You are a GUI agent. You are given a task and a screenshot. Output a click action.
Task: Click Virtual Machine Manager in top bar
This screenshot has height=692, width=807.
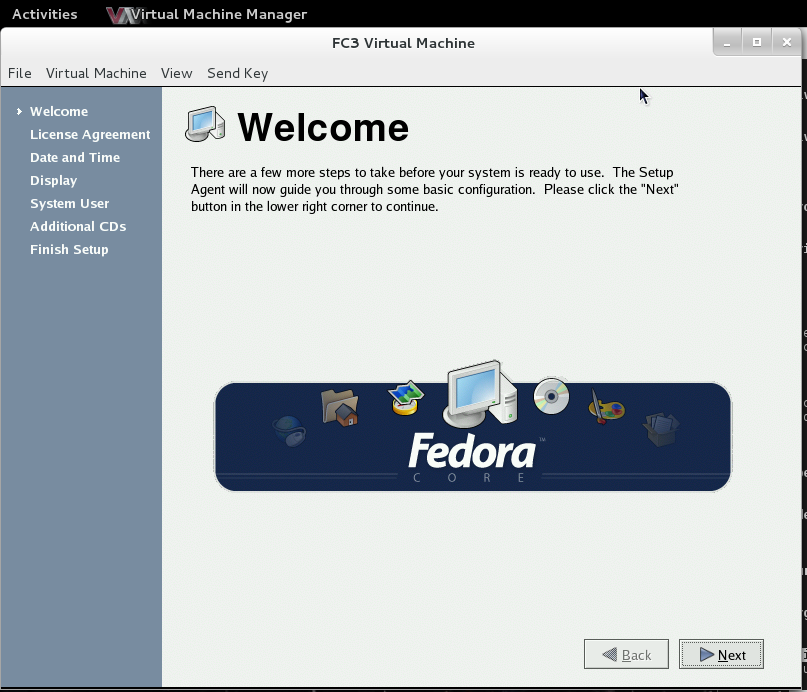pyautogui.click(x=218, y=14)
